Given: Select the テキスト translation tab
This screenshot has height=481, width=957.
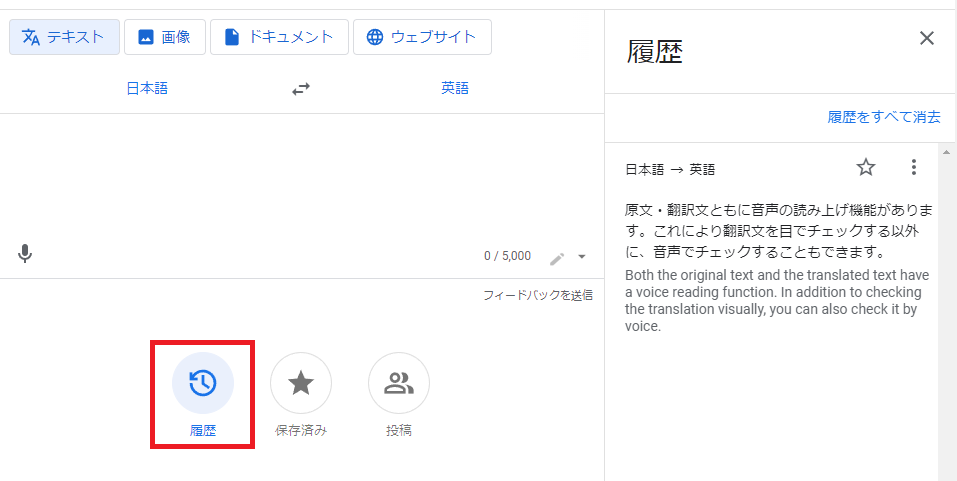Looking at the screenshot, I should pyautogui.click(x=64, y=37).
